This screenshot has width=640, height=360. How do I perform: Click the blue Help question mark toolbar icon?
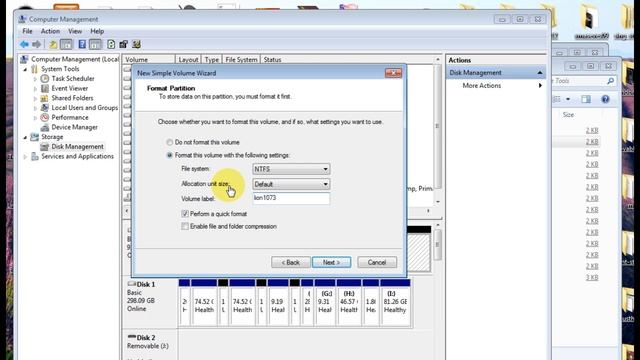click(x=82, y=44)
